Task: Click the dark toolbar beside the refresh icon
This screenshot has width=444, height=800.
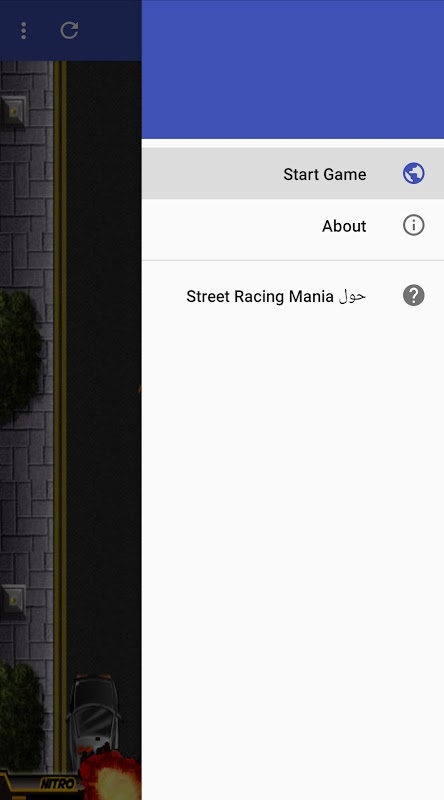Action: point(110,31)
